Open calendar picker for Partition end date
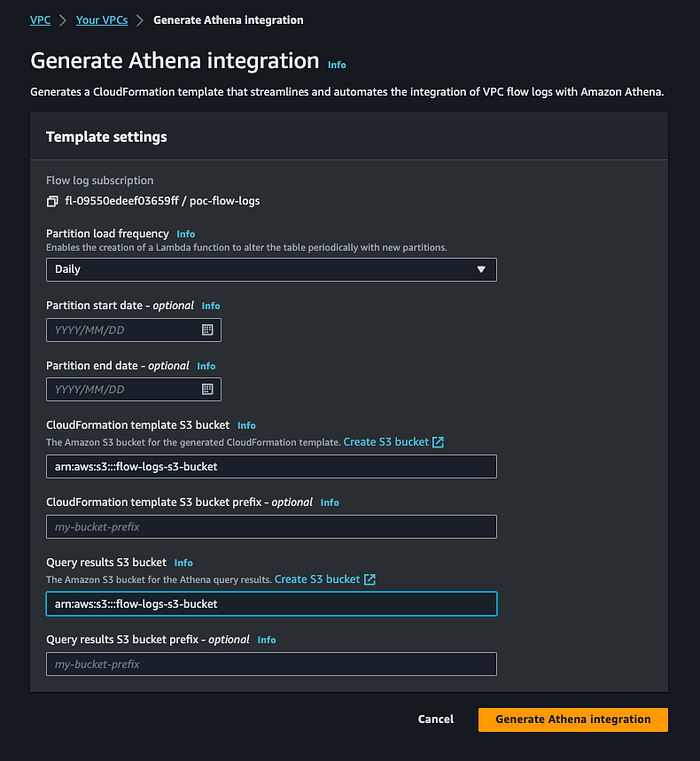Viewport: 700px width, 761px height. tap(207, 389)
